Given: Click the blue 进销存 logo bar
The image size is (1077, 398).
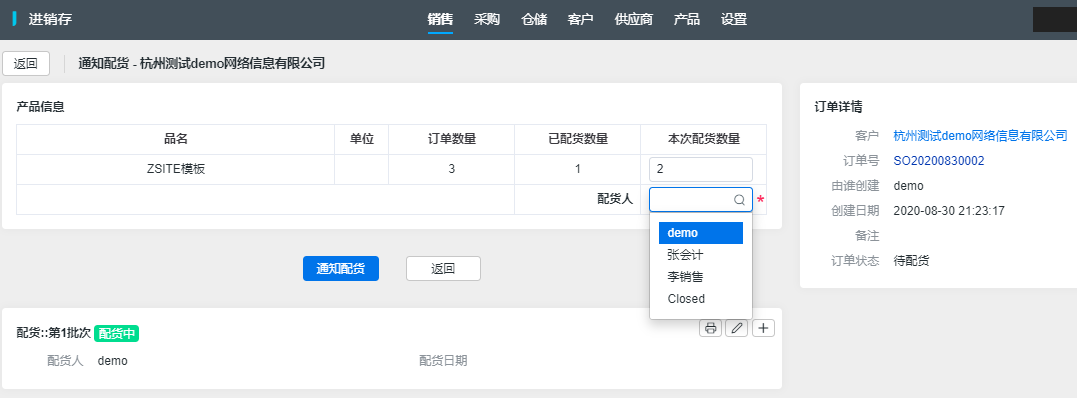Looking at the screenshot, I should coord(14,19).
